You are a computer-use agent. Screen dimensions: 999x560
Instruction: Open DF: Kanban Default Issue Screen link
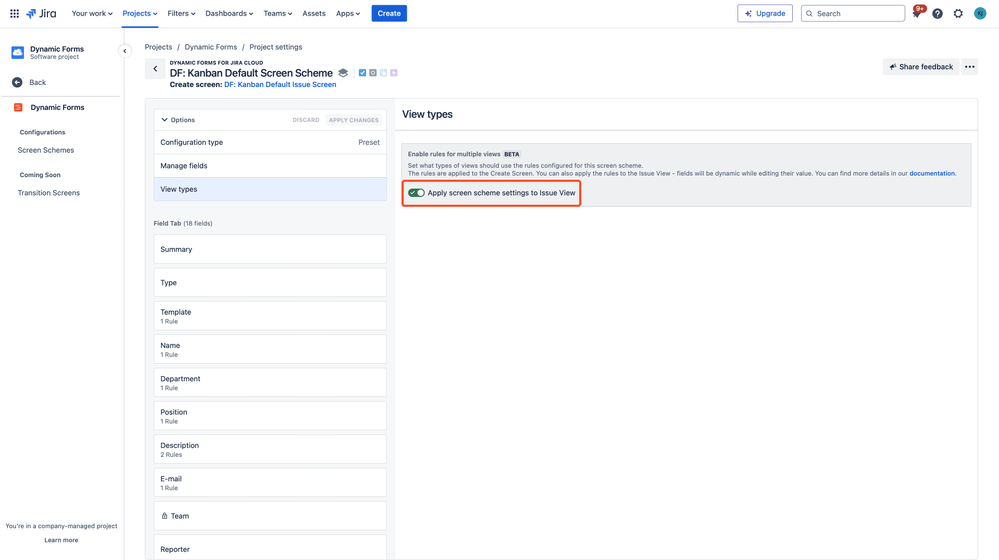280,85
